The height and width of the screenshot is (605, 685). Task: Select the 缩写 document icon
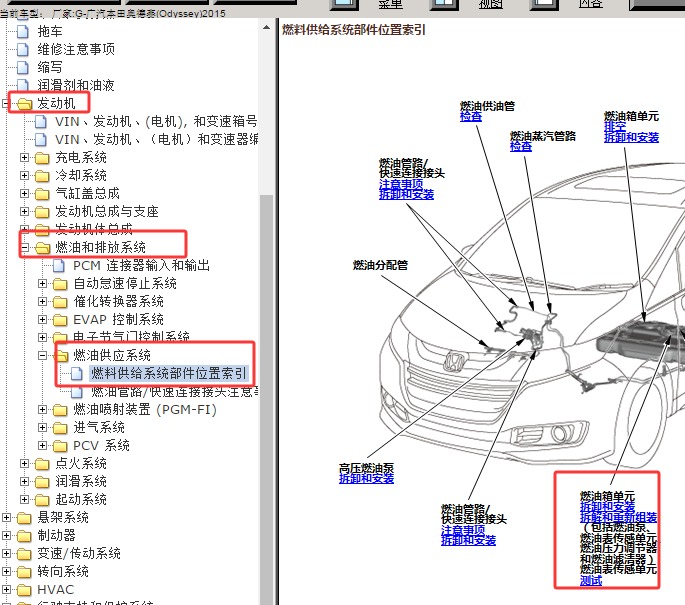(23, 67)
